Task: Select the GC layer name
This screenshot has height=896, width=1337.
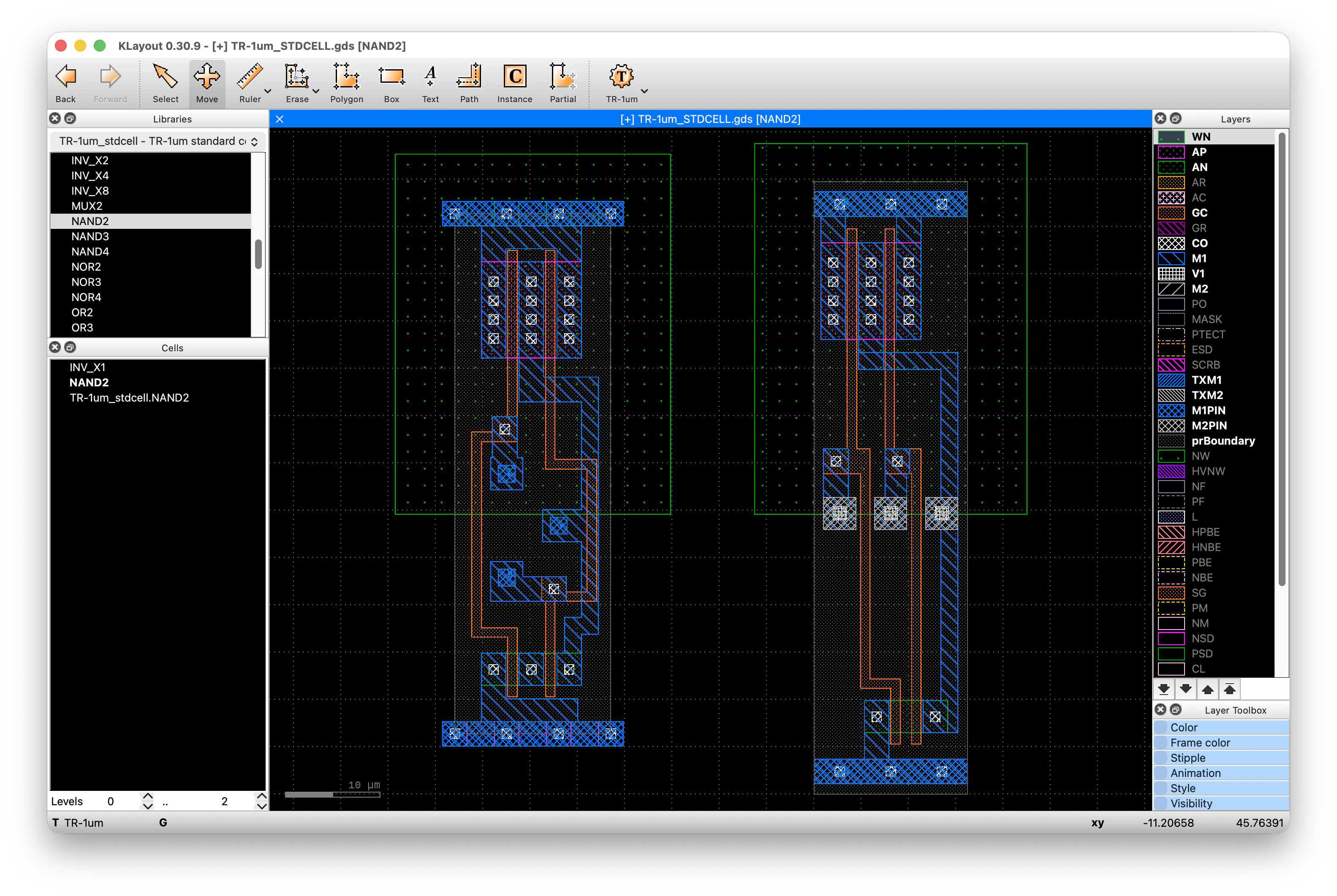Action: [1199, 213]
